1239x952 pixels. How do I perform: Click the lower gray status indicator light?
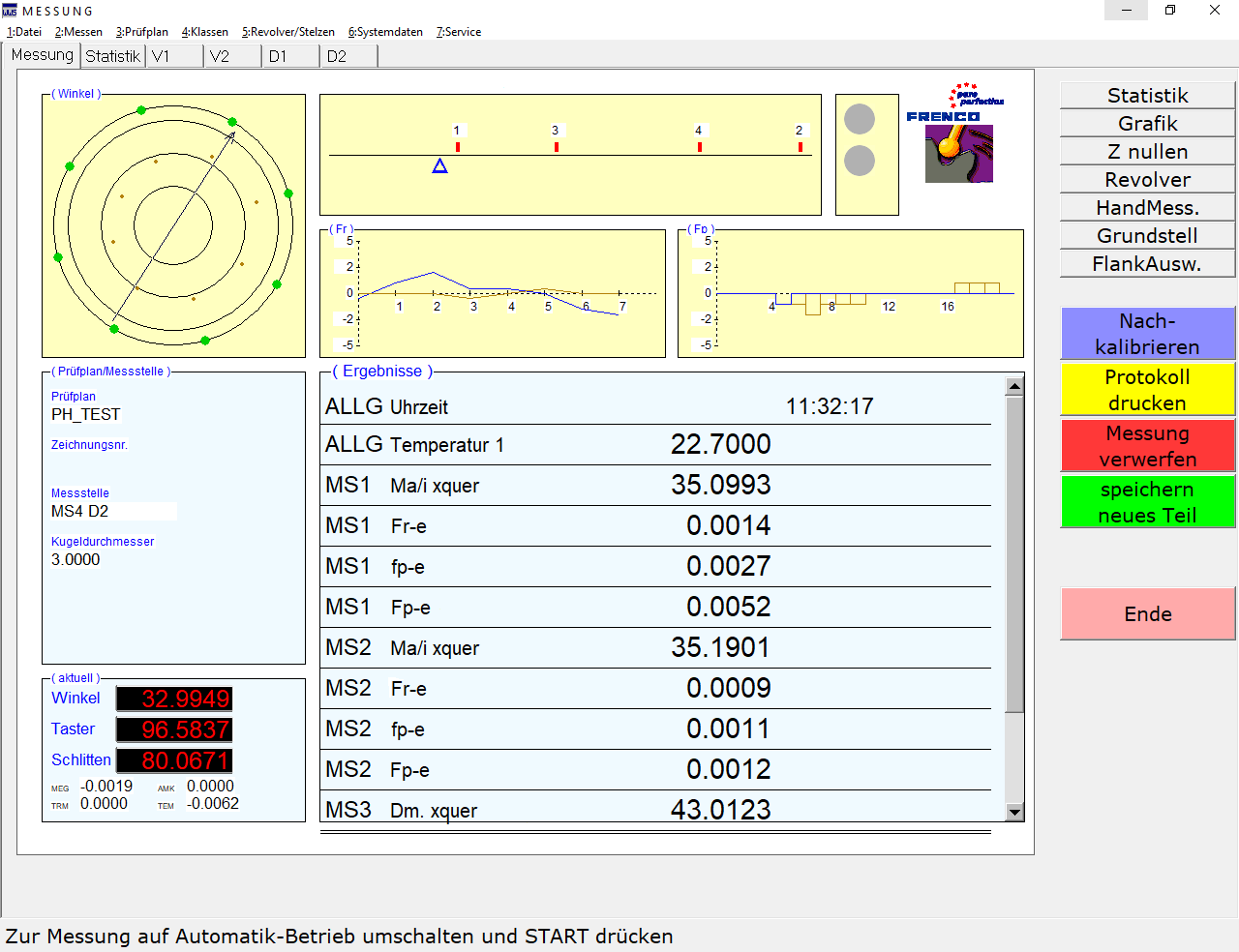[x=860, y=161]
